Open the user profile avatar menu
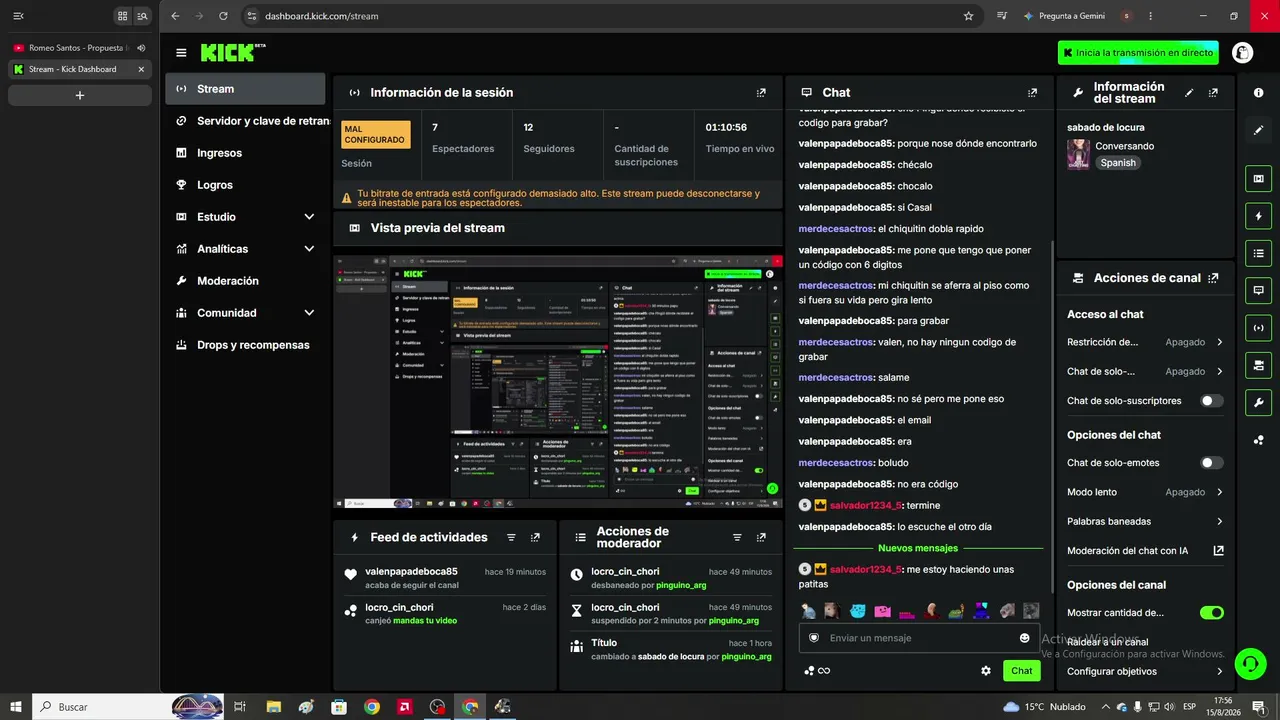This screenshot has width=1280, height=720. point(1243,52)
